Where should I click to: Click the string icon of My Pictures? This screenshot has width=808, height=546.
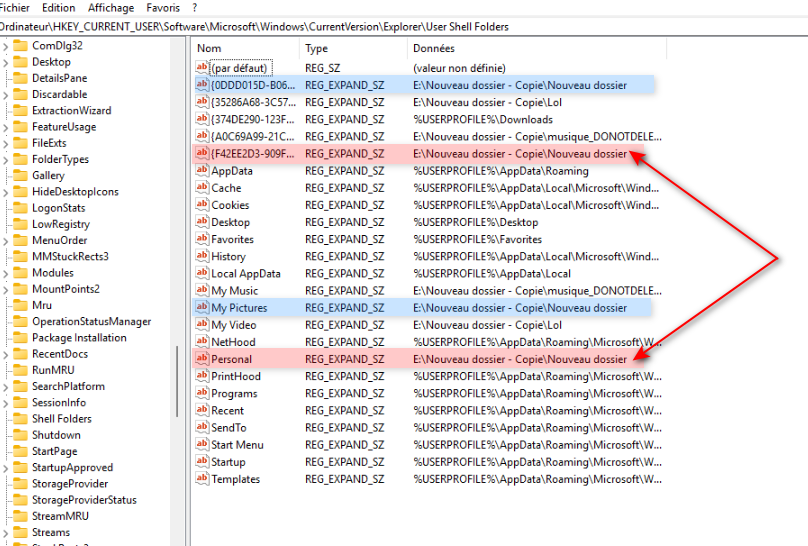tap(202, 308)
